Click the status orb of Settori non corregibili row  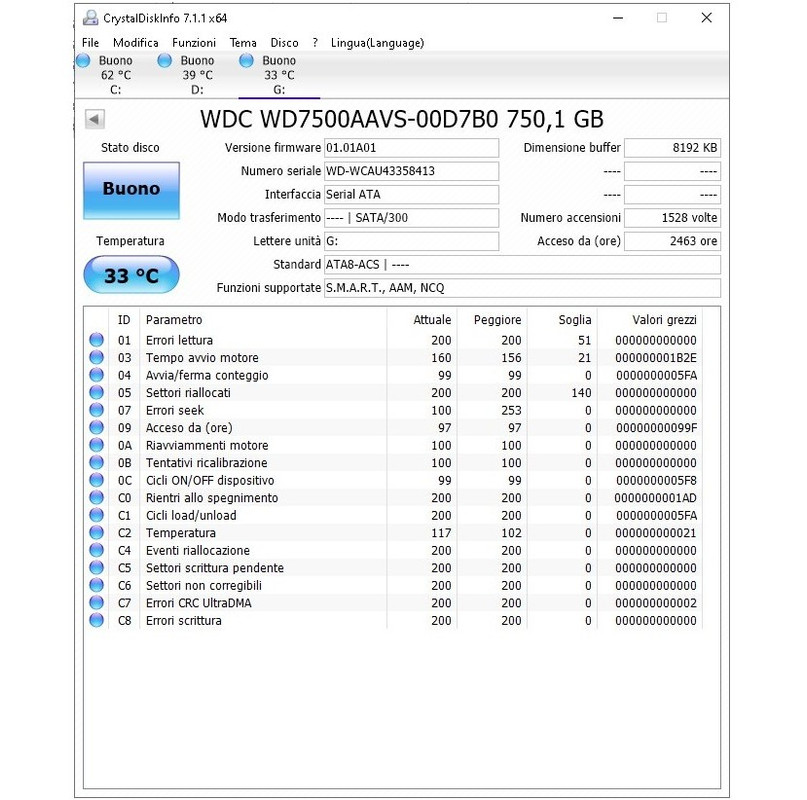[x=96, y=585]
